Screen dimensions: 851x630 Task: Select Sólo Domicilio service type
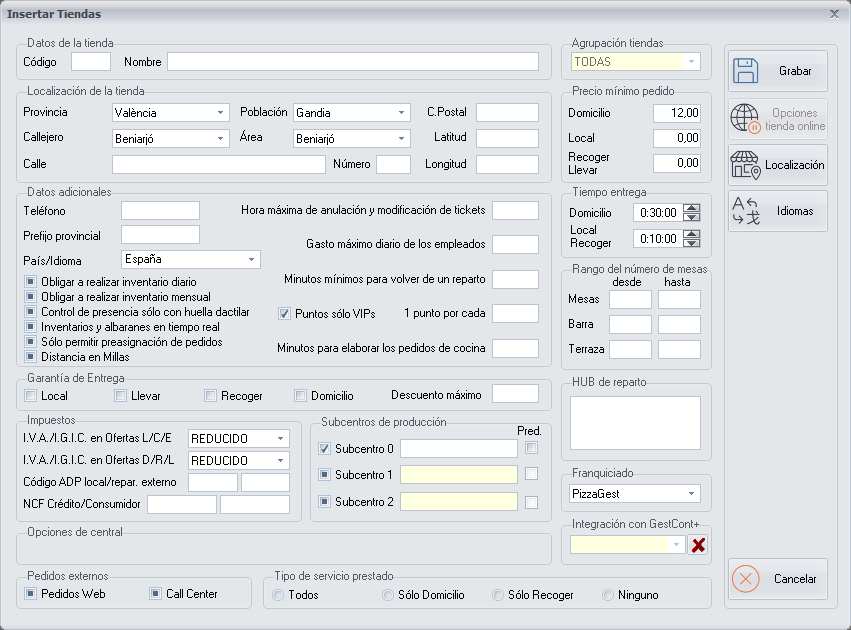(x=388, y=595)
